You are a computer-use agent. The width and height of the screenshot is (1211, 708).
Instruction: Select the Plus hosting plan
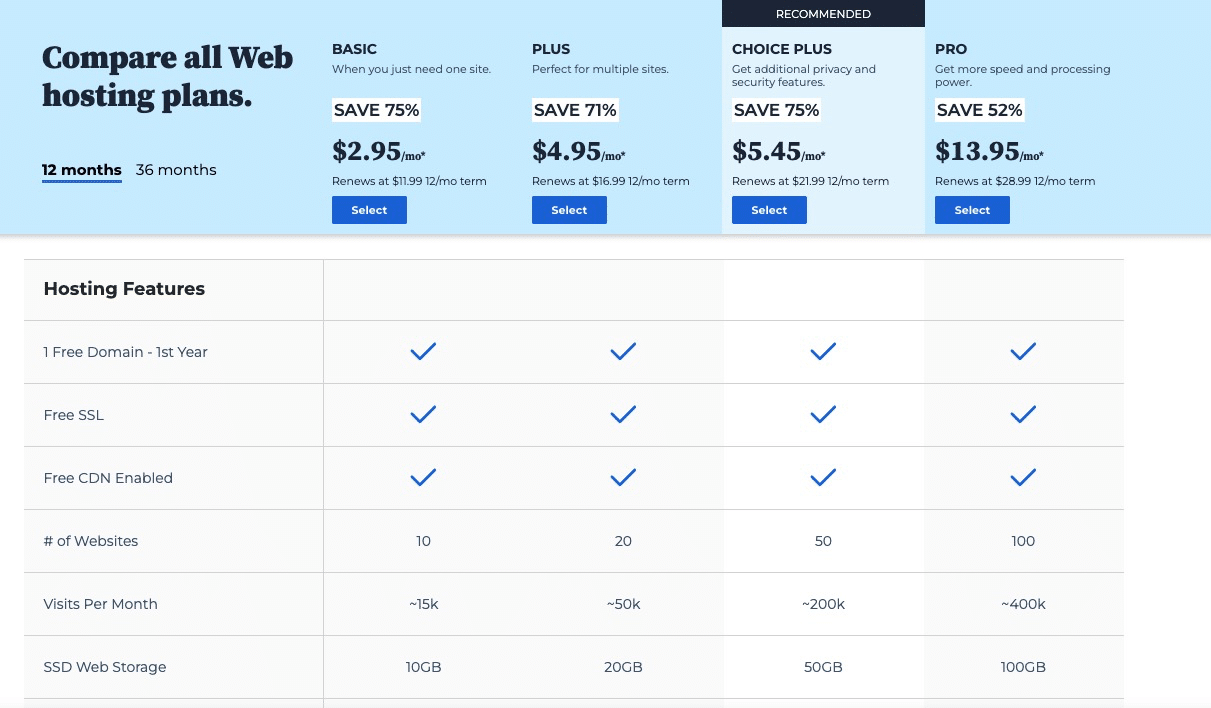[569, 210]
